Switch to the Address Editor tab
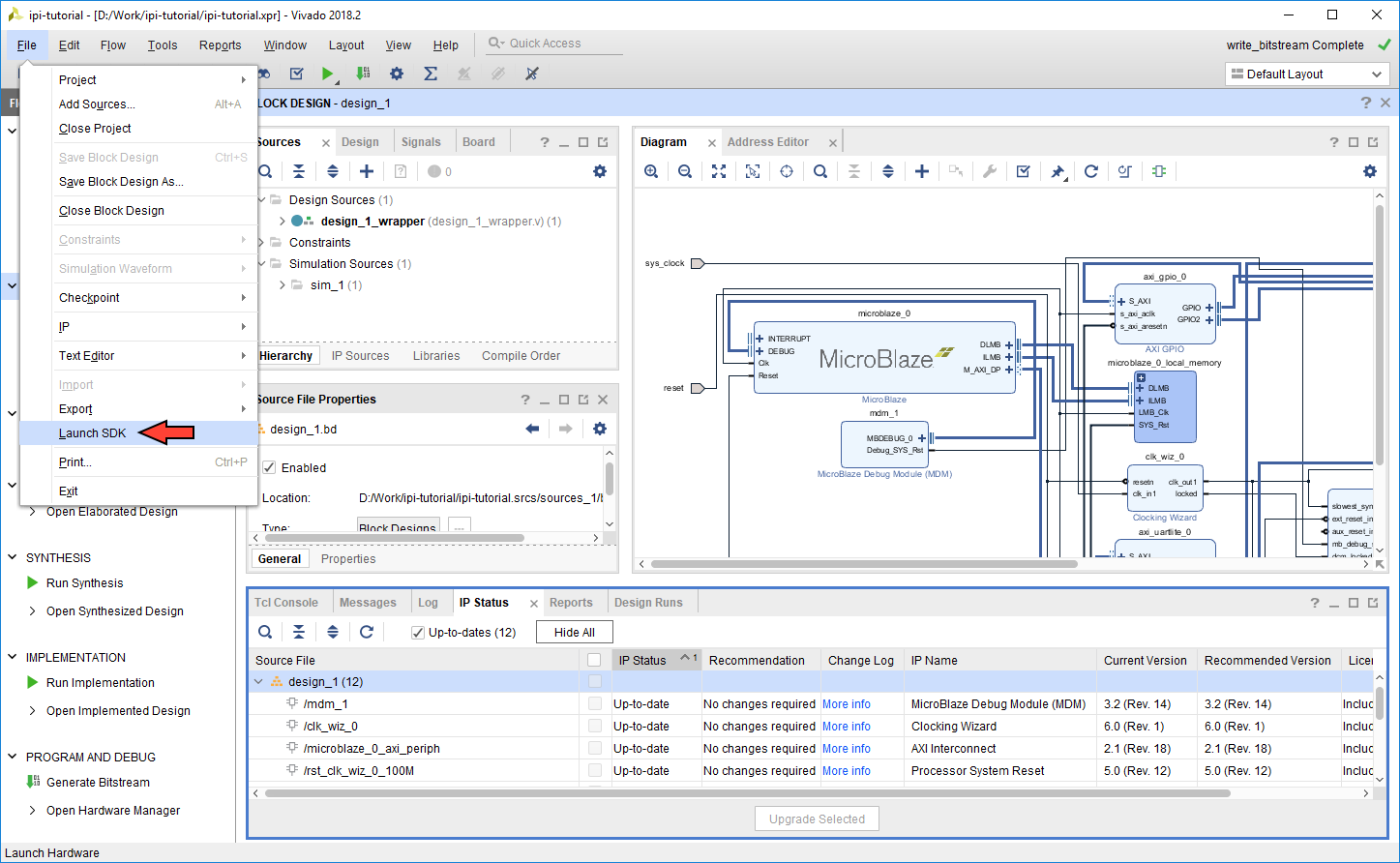This screenshot has width=1400, height=863. click(768, 142)
